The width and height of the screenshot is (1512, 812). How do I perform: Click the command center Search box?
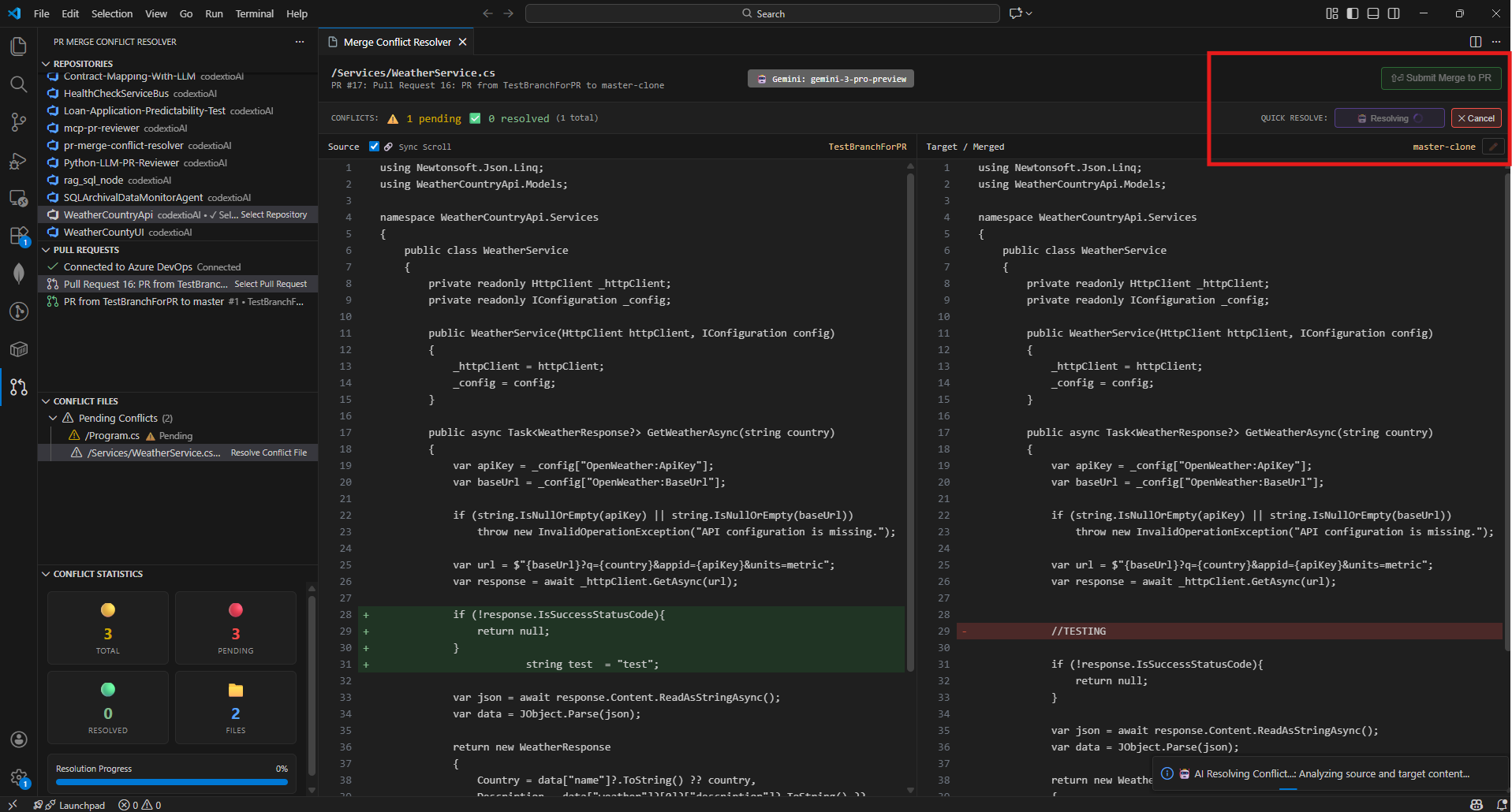762,13
